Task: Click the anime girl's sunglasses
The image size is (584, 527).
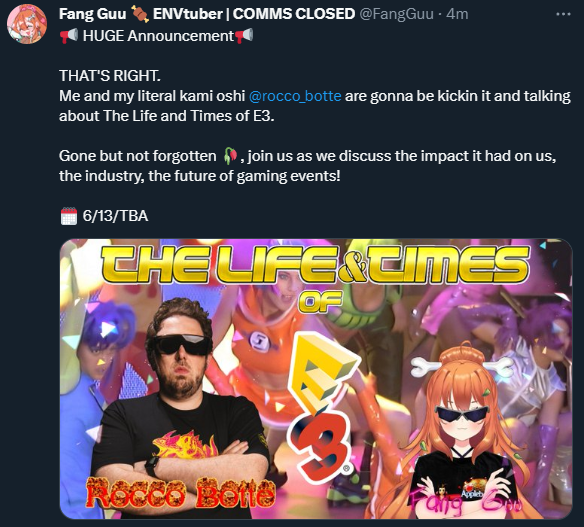Action: [462, 415]
